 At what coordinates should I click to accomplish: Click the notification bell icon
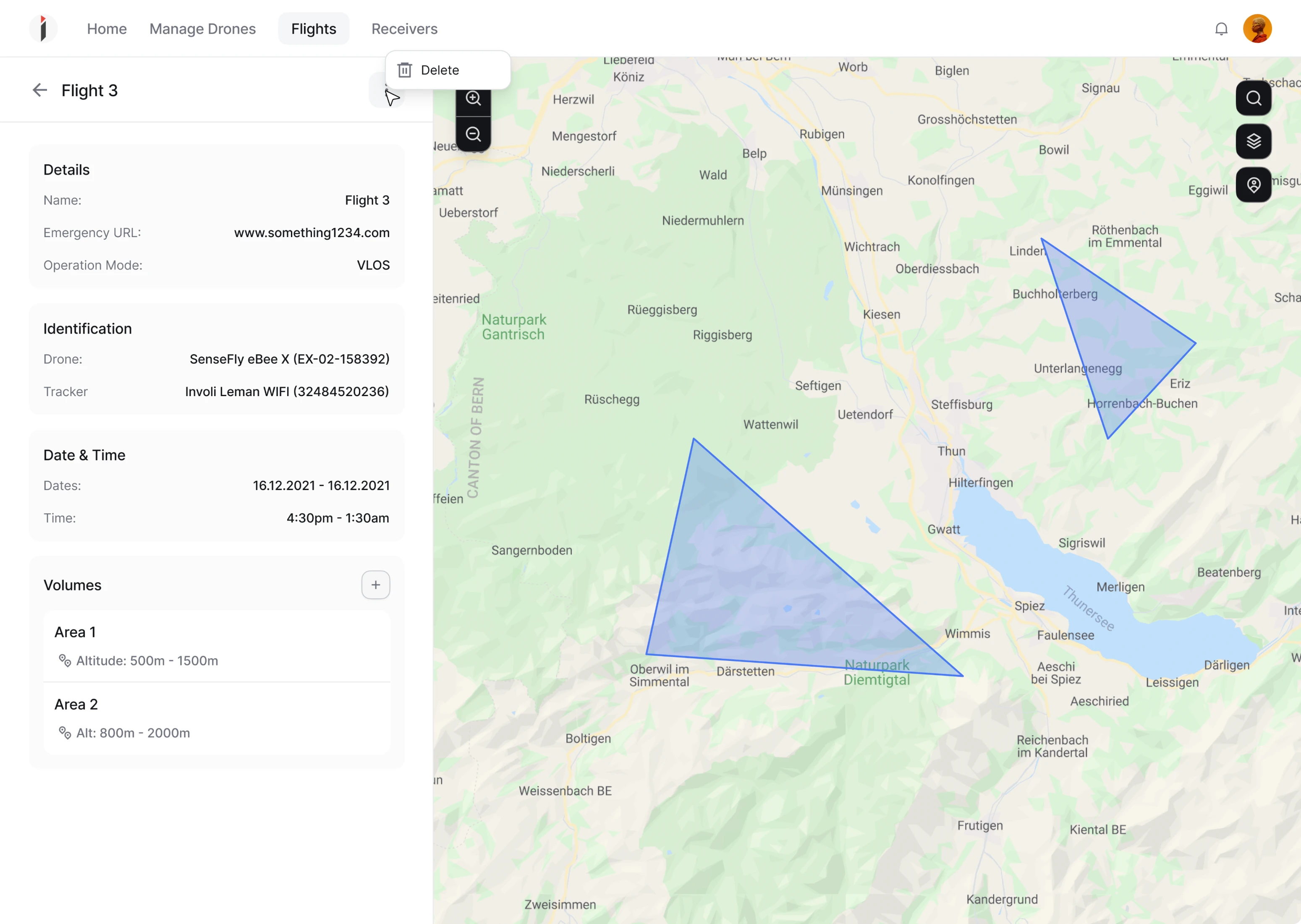(x=1221, y=29)
